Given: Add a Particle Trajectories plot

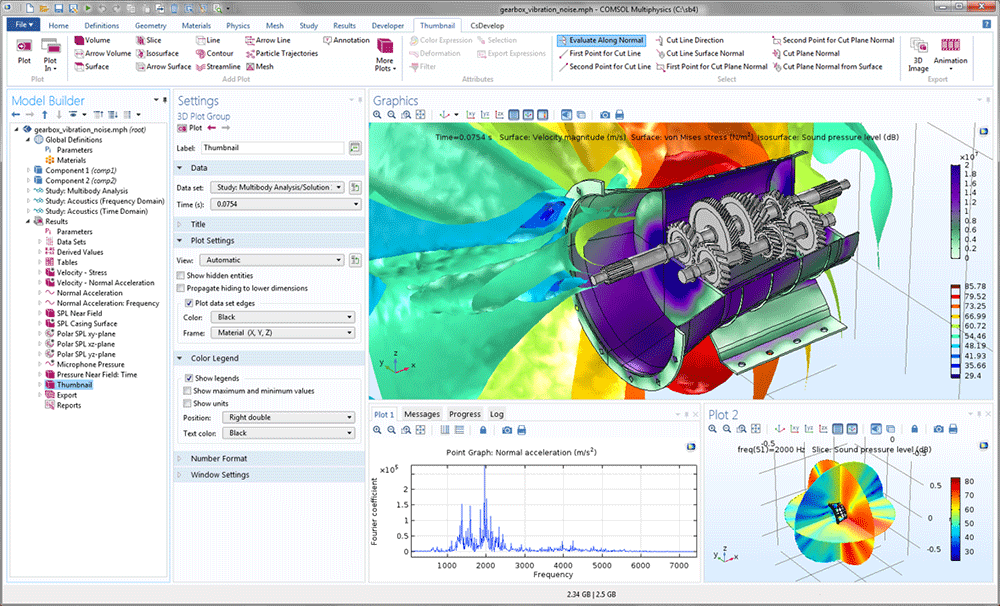Looking at the screenshot, I should (284, 53).
